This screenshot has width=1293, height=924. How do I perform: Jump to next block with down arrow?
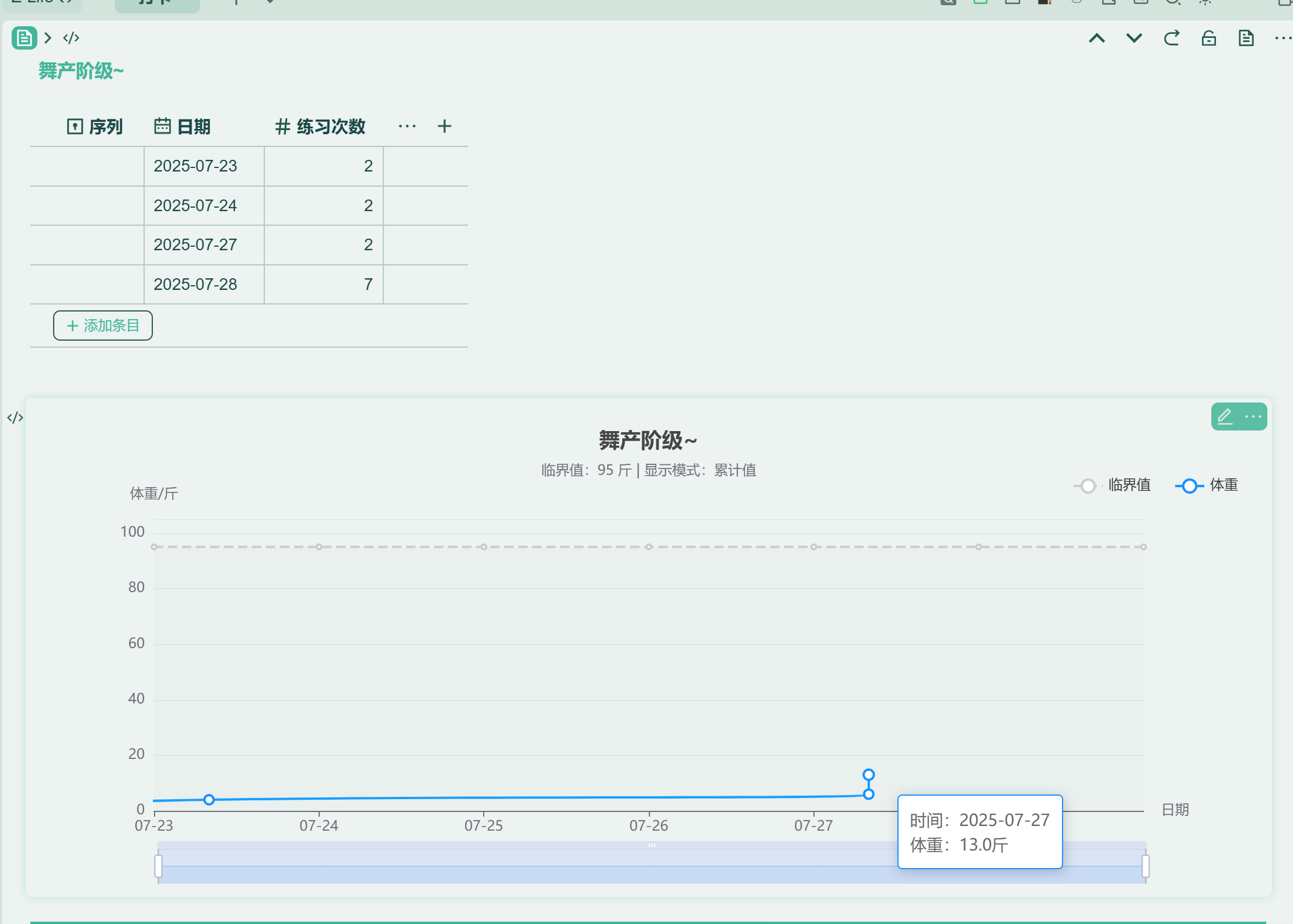[x=1134, y=38]
